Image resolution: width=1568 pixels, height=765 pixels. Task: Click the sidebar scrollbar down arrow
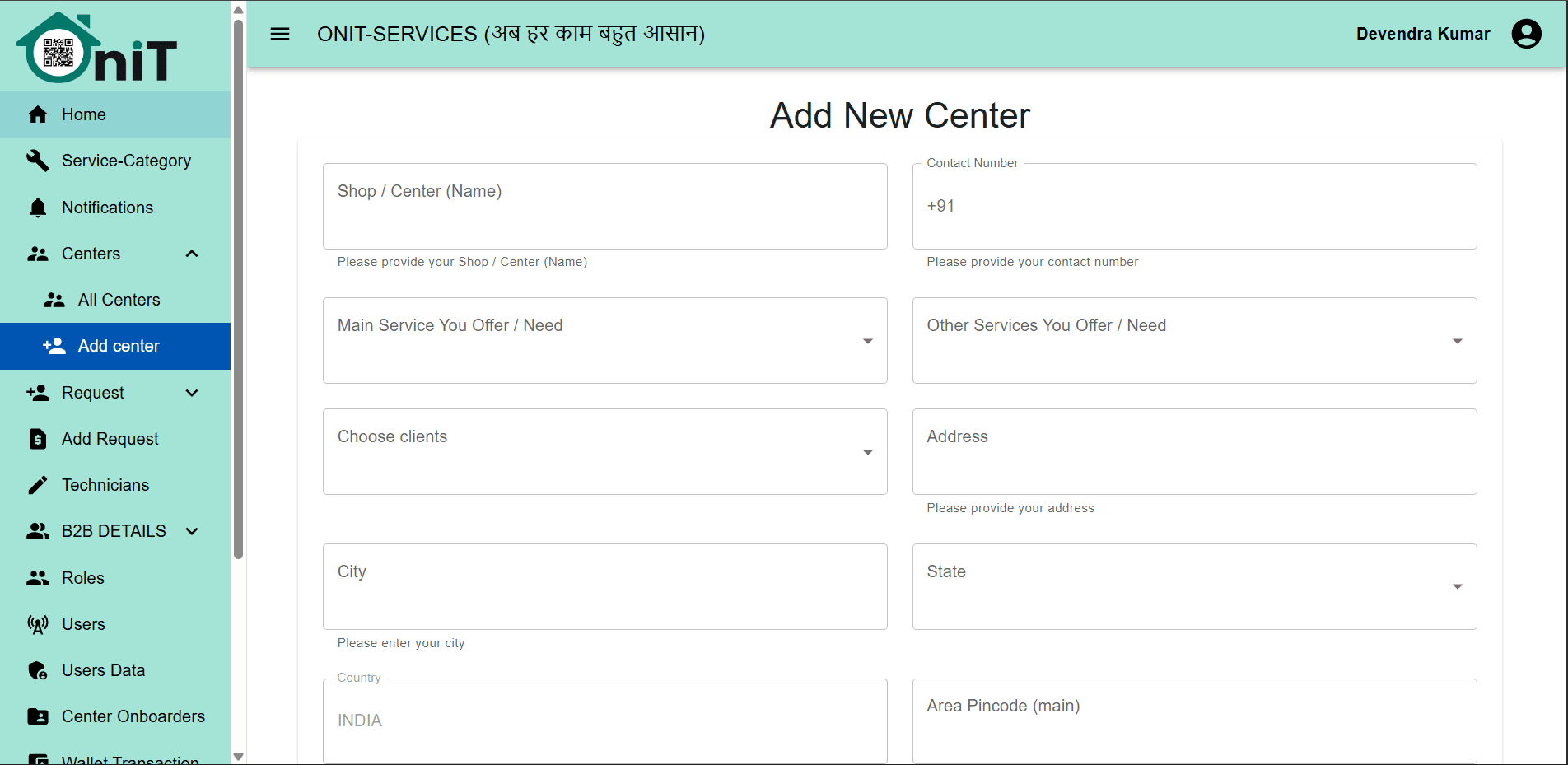[239, 756]
